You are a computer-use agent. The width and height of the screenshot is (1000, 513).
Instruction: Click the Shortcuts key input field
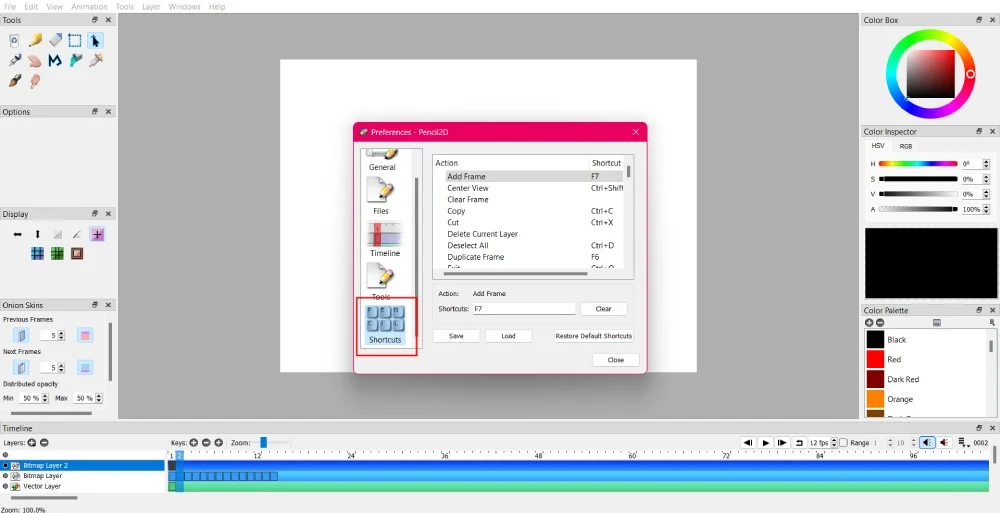click(523, 309)
